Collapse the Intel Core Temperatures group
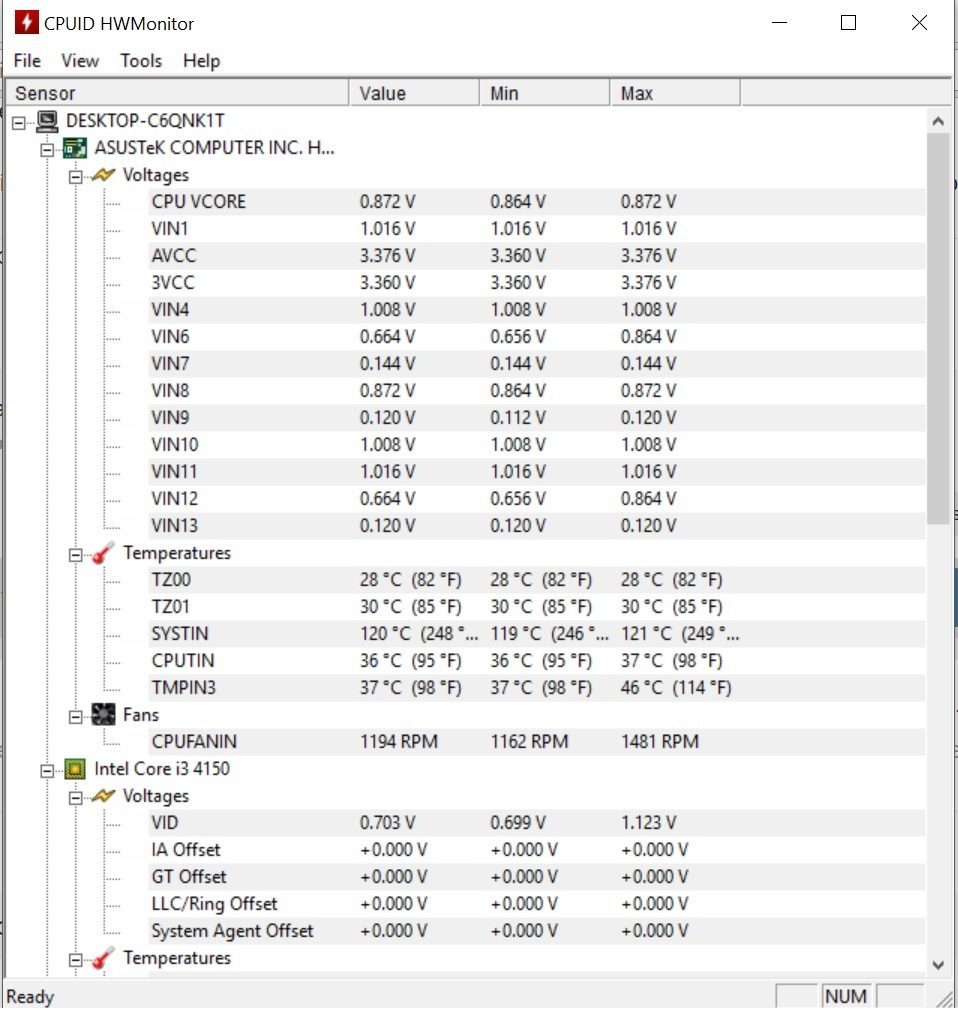Screen dimensions: 958x1010 (x=76, y=960)
